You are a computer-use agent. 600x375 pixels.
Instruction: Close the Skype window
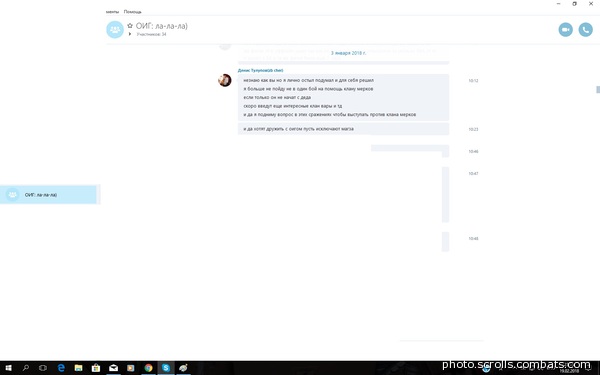click(x=591, y=4)
